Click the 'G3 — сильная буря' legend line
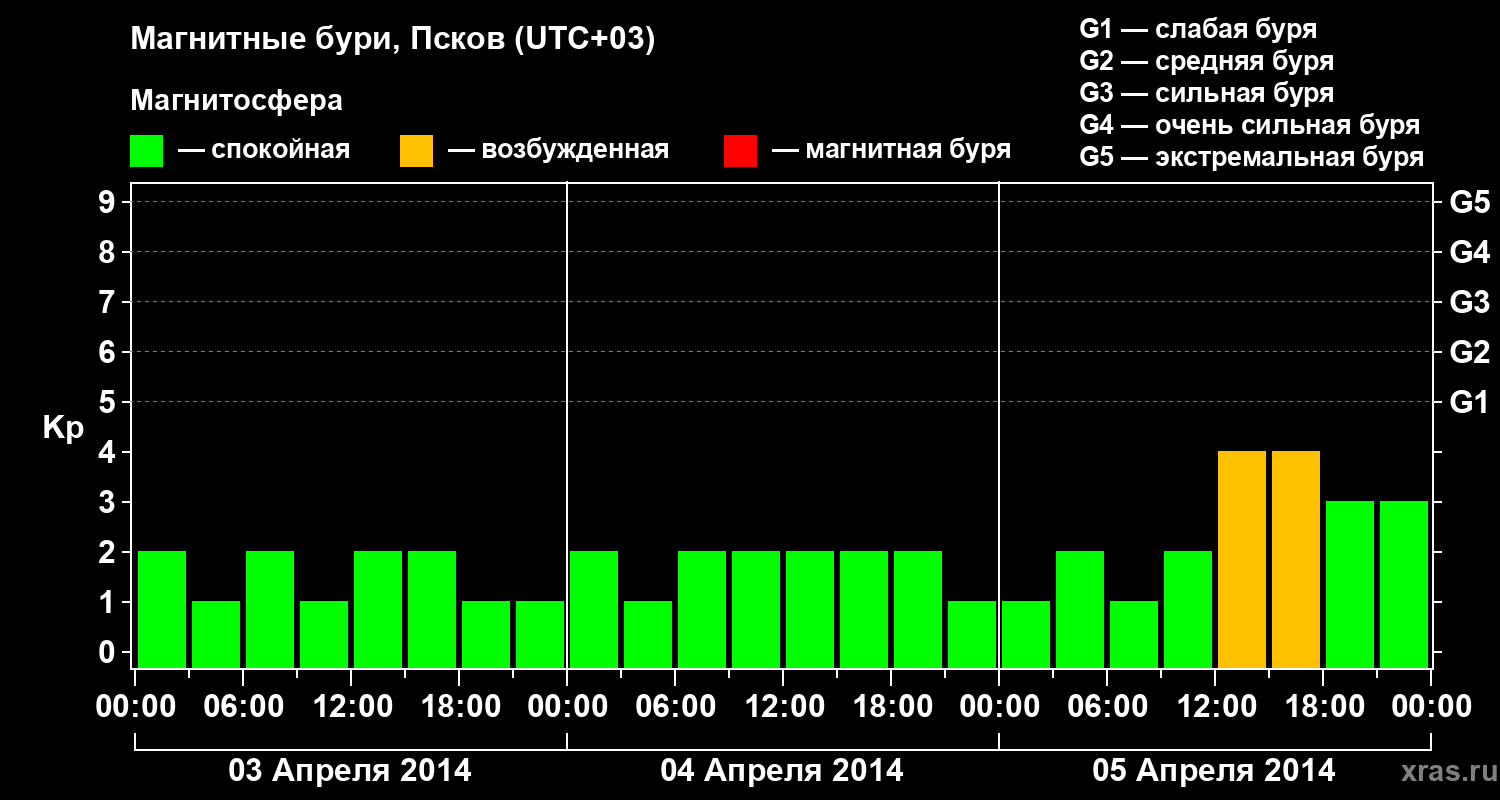This screenshot has height=800, width=1500. [x=1206, y=93]
